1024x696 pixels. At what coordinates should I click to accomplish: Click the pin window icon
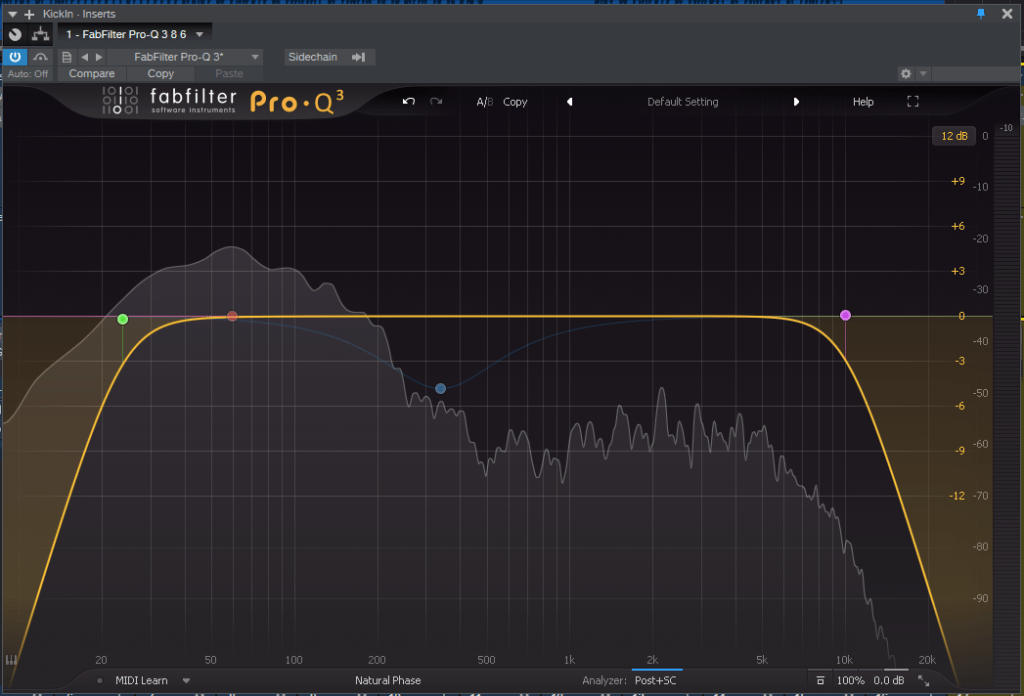(x=979, y=14)
